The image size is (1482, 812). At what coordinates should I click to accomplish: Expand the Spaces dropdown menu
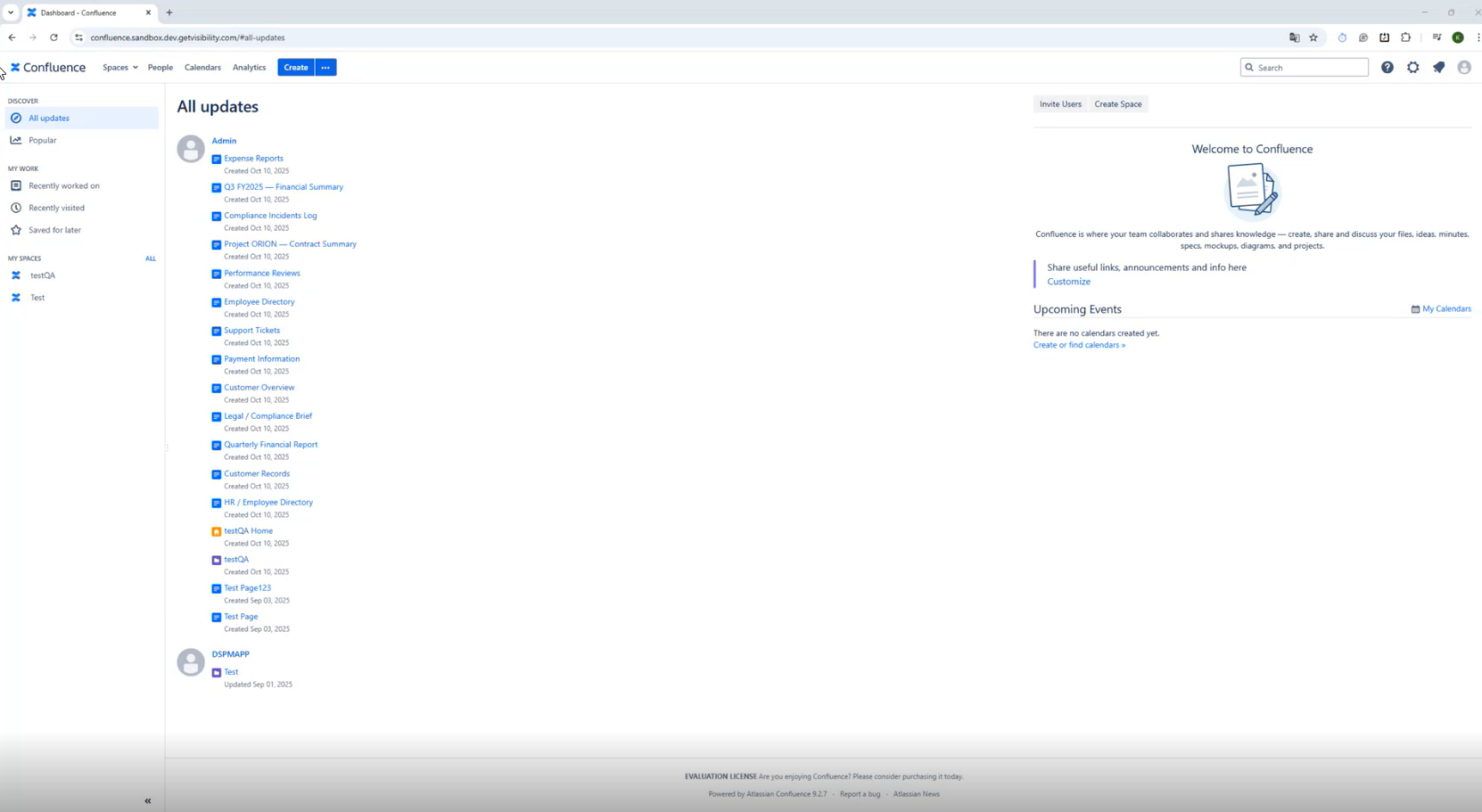(119, 68)
